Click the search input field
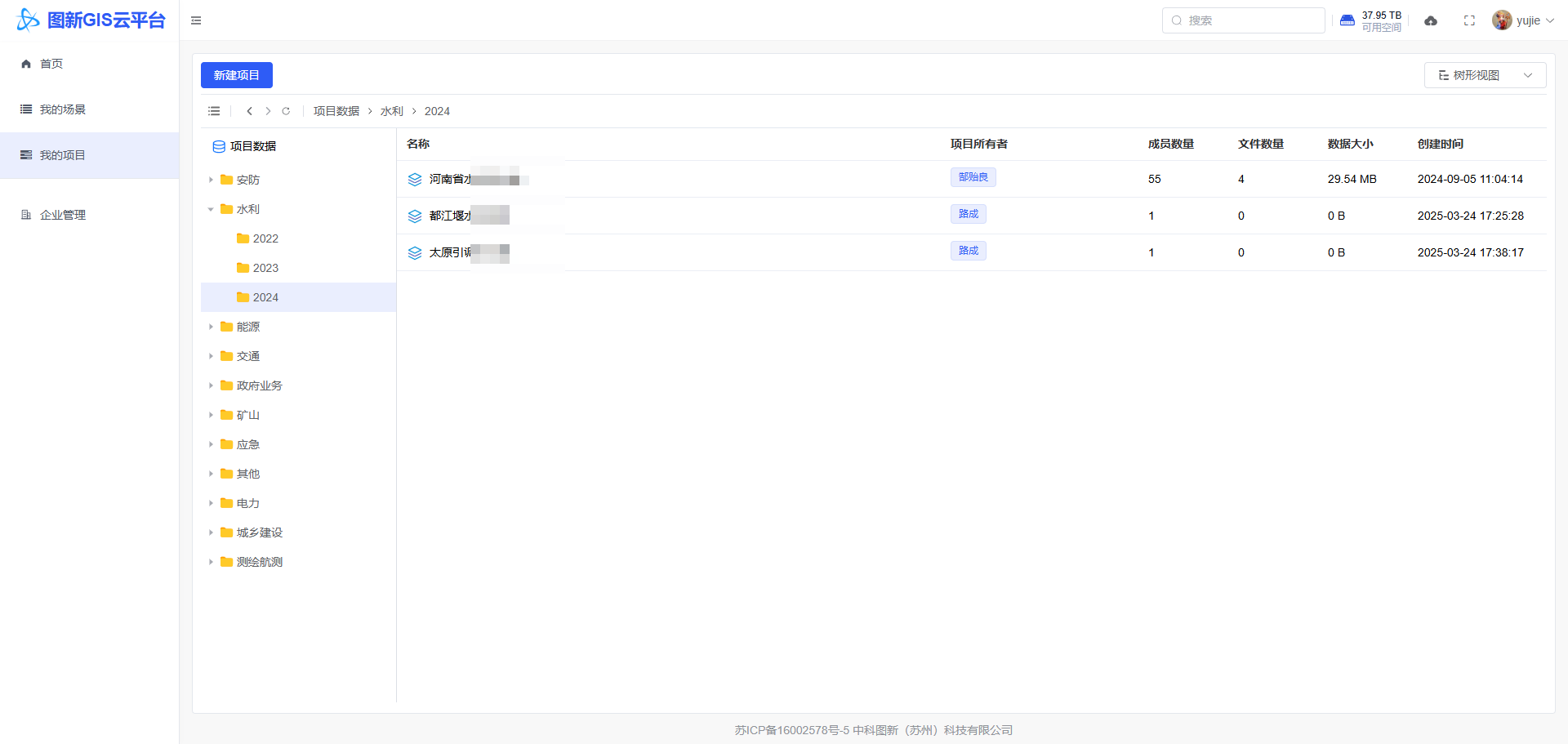Viewport: 1568px width, 744px height. coord(1249,20)
